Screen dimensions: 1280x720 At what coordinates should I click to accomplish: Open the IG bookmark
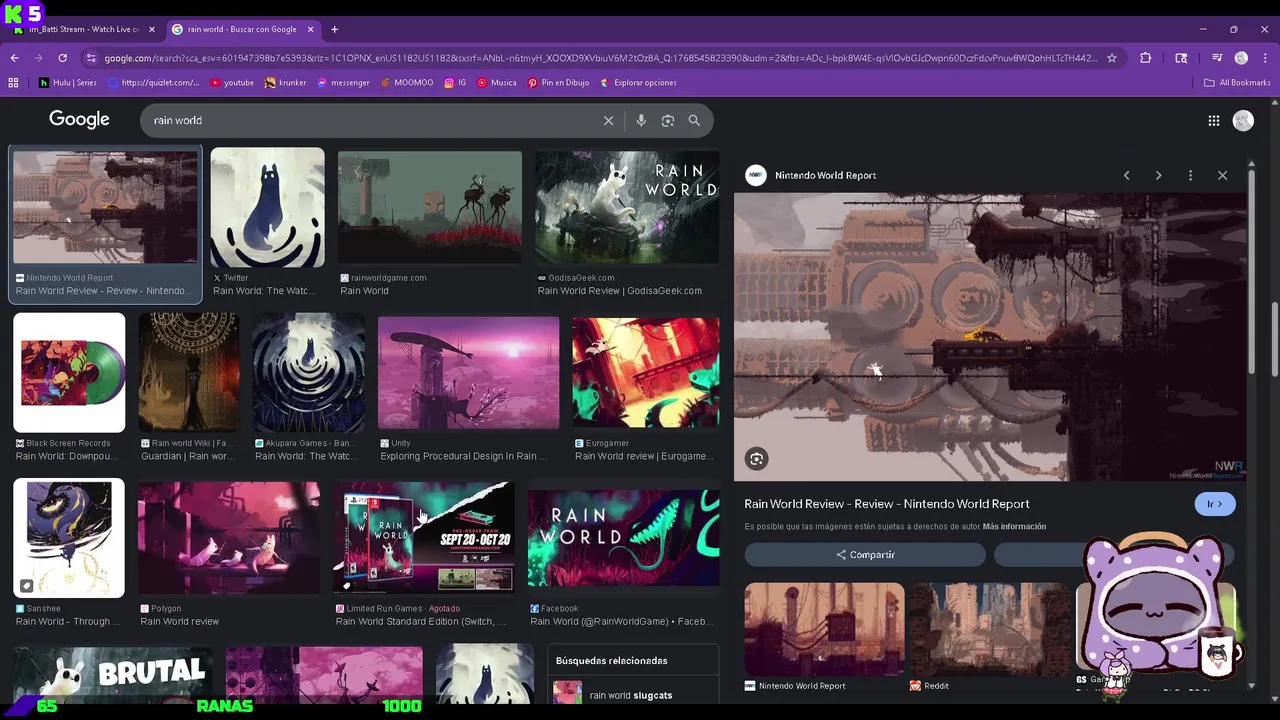click(x=456, y=83)
